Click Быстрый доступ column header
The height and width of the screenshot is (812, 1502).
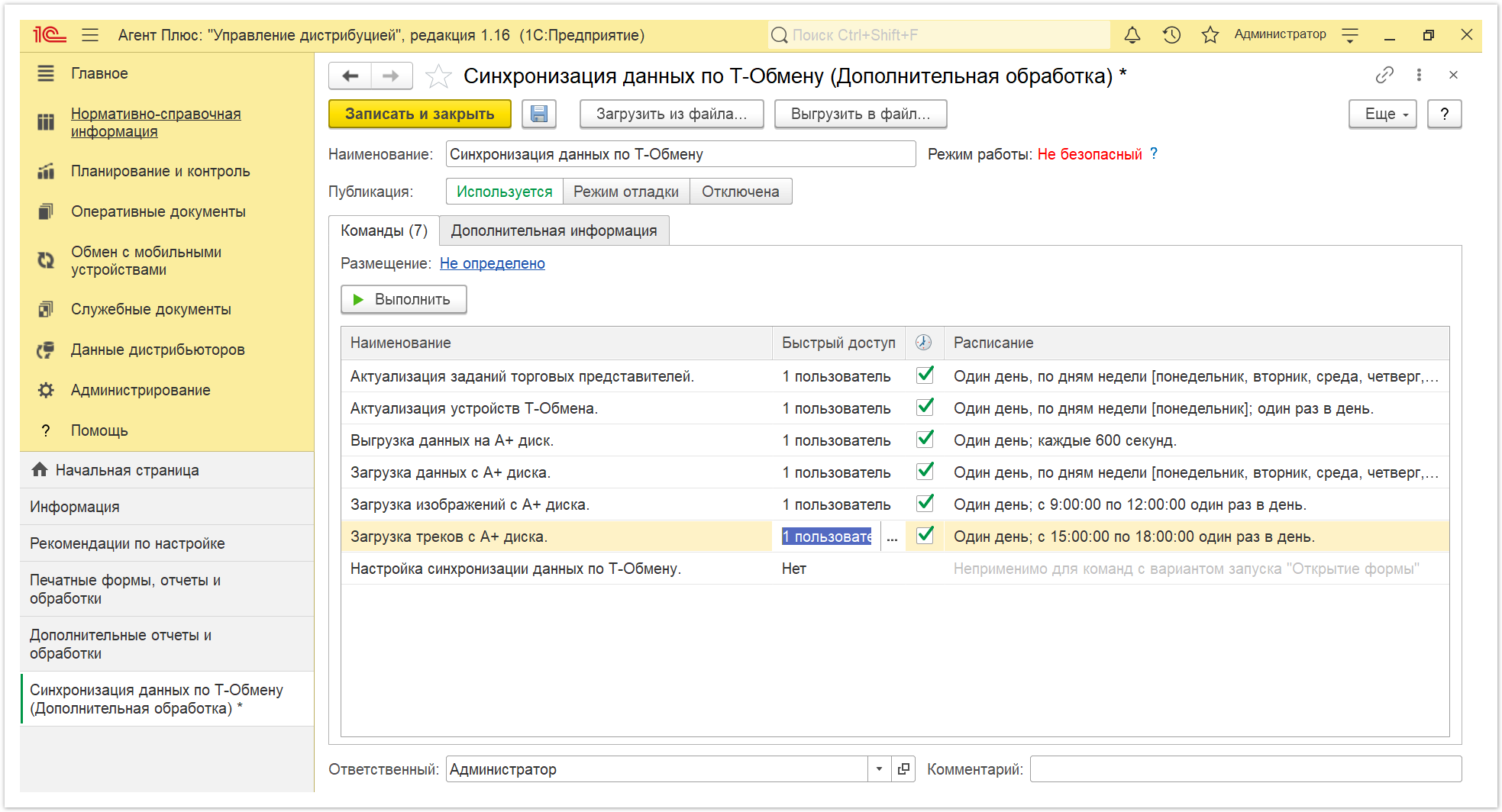pos(838,343)
